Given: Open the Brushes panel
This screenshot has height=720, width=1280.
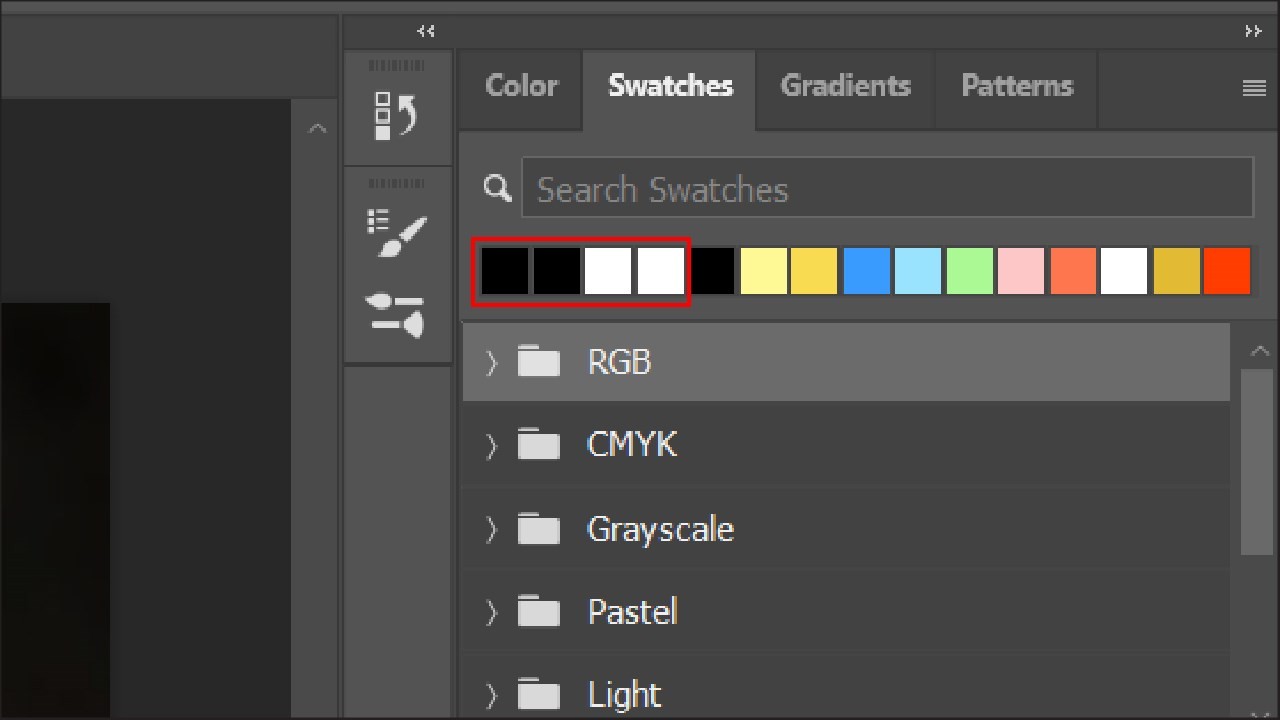Looking at the screenshot, I should pyautogui.click(x=398, y=232).
